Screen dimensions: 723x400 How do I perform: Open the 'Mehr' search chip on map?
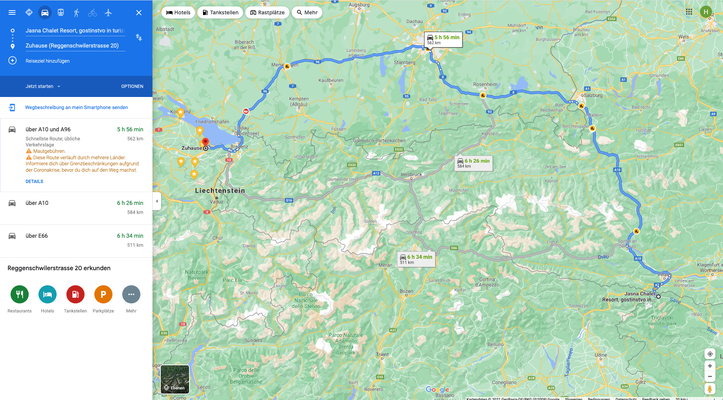307,12
